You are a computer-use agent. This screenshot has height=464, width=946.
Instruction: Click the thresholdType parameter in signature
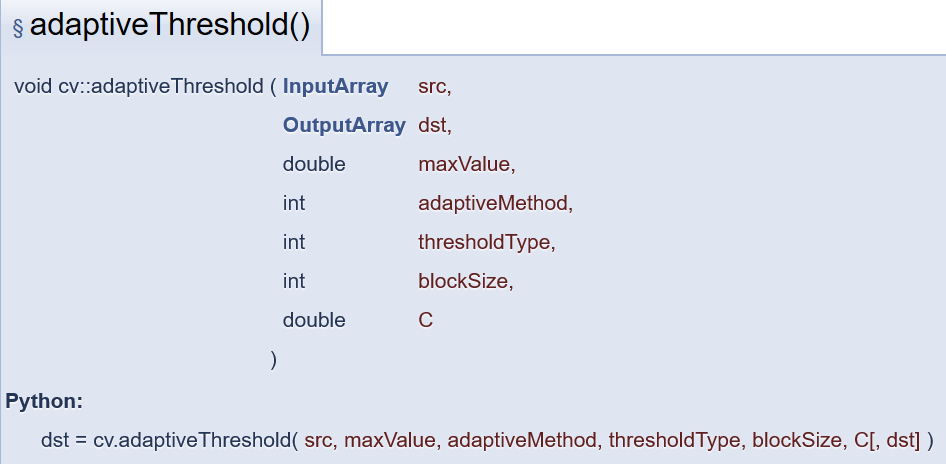click(x=484, y=242)
